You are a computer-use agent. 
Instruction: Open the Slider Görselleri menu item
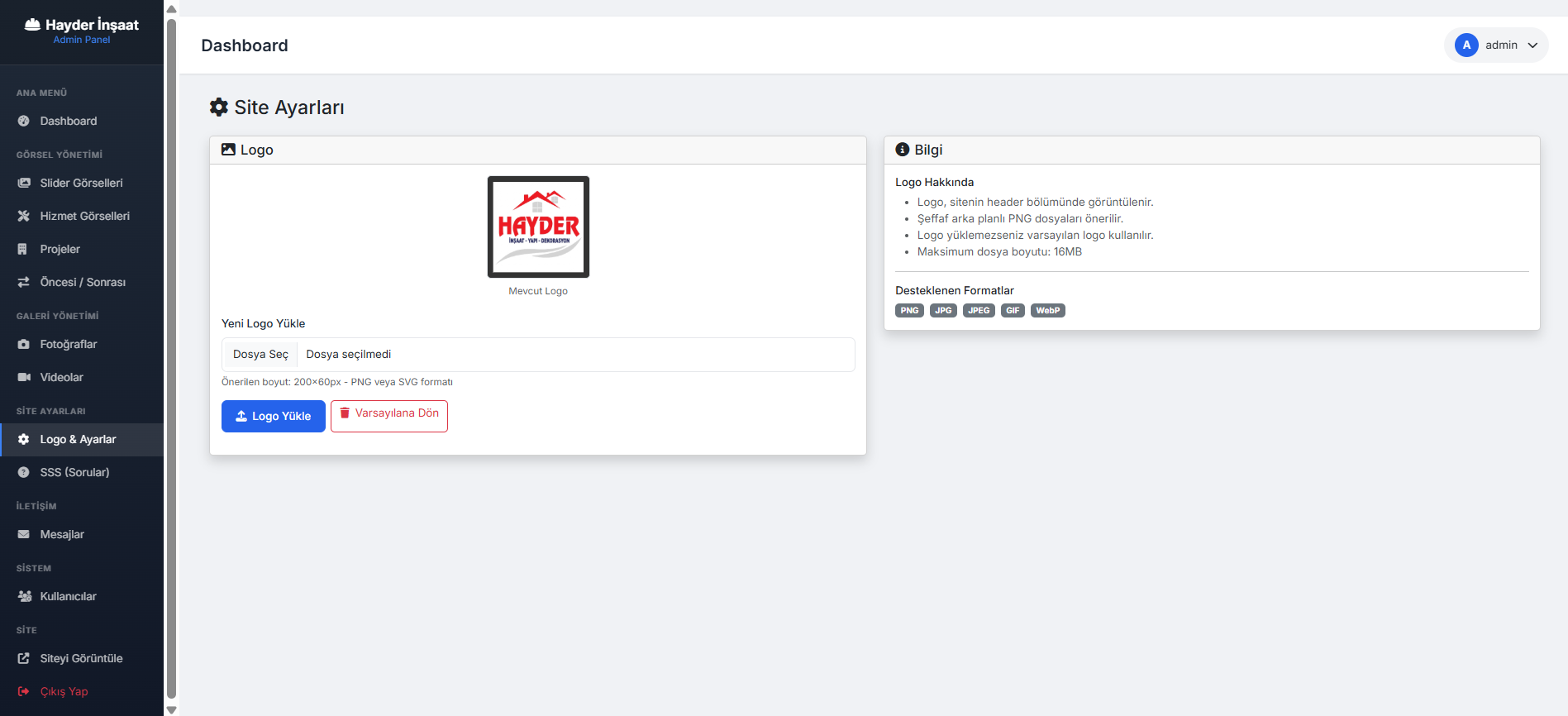(82, 183)
